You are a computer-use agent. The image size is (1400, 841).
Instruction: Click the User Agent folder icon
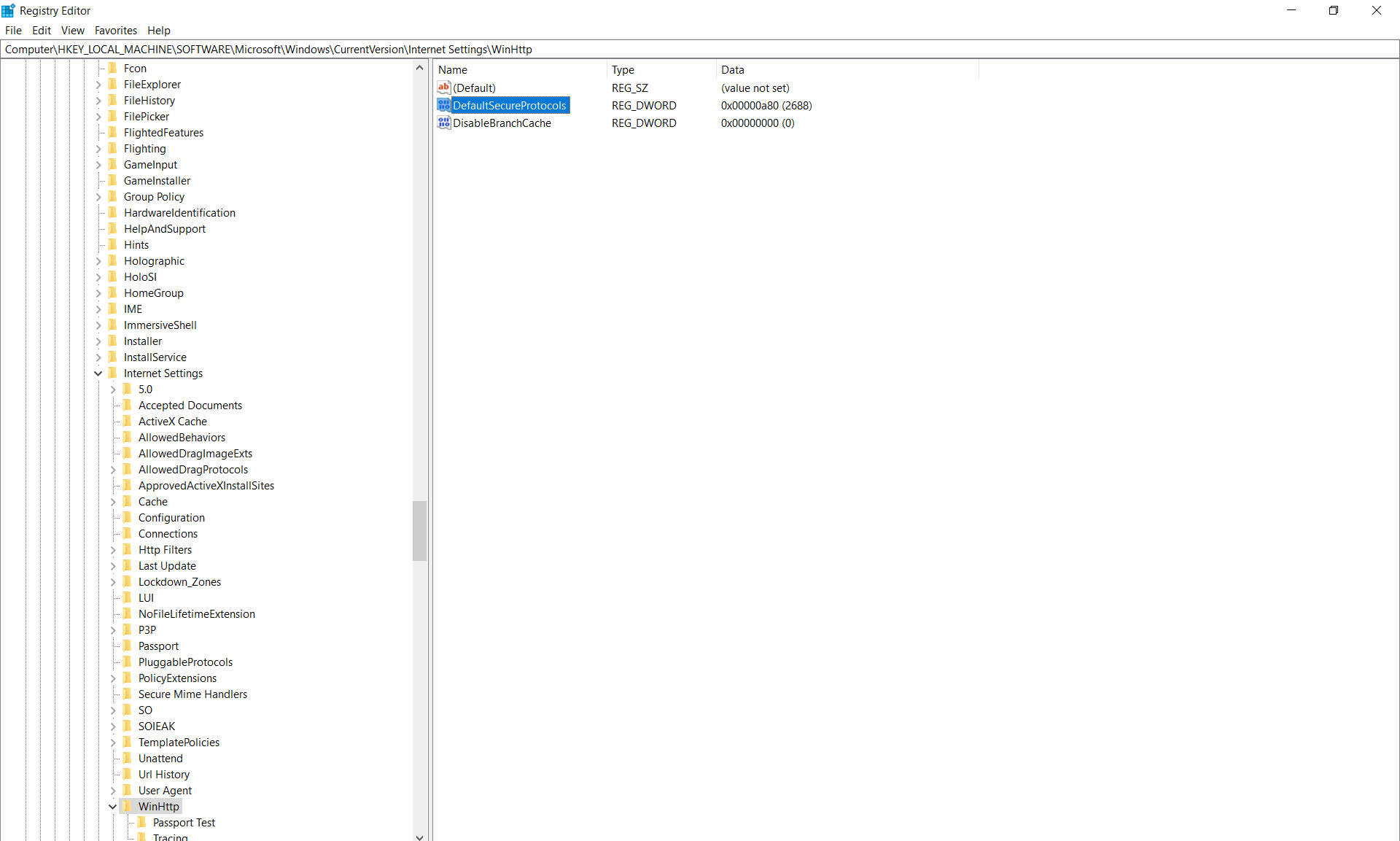(x=128, y=790)
